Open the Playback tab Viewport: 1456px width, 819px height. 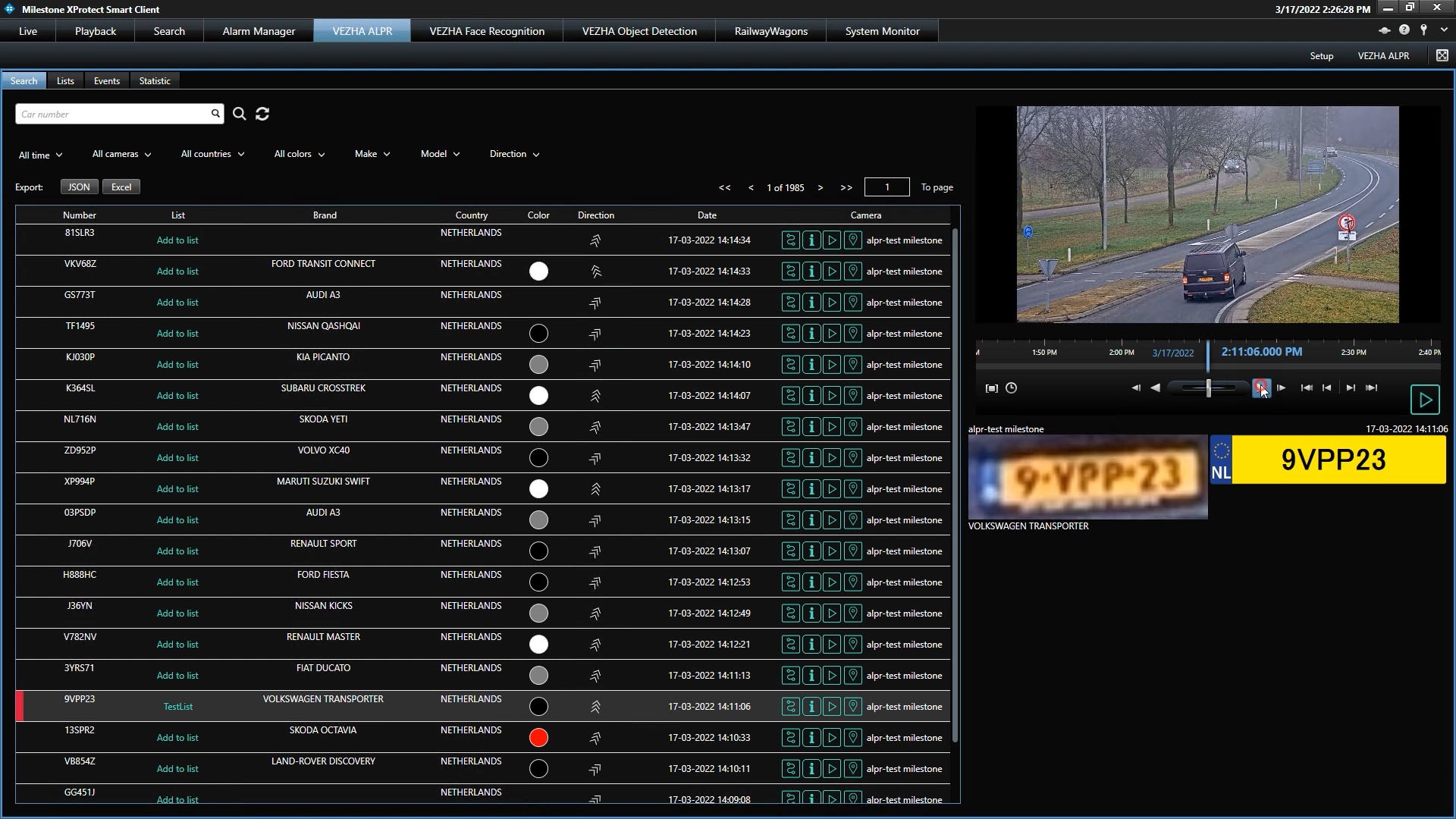pyautogui.click(x=96, y=31)
